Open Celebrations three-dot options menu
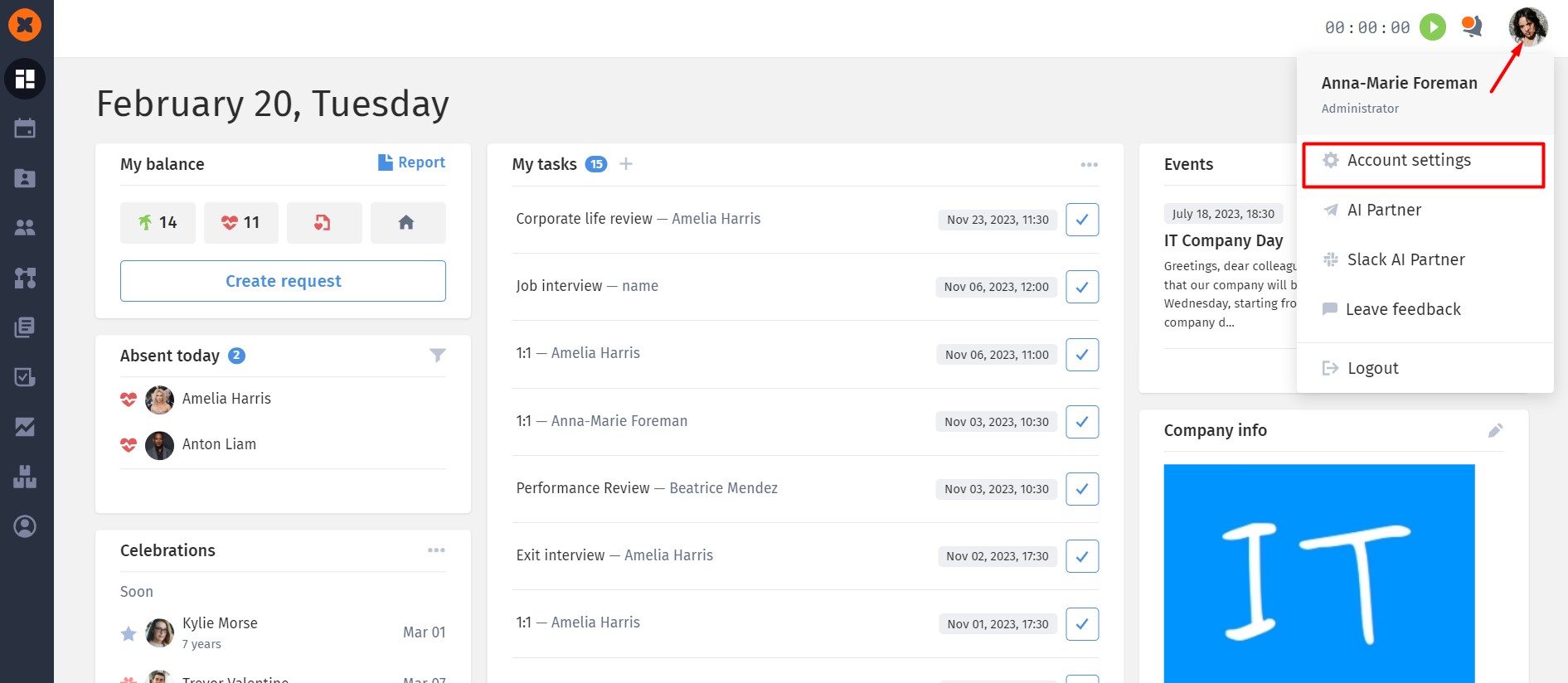 pos(436,550)
